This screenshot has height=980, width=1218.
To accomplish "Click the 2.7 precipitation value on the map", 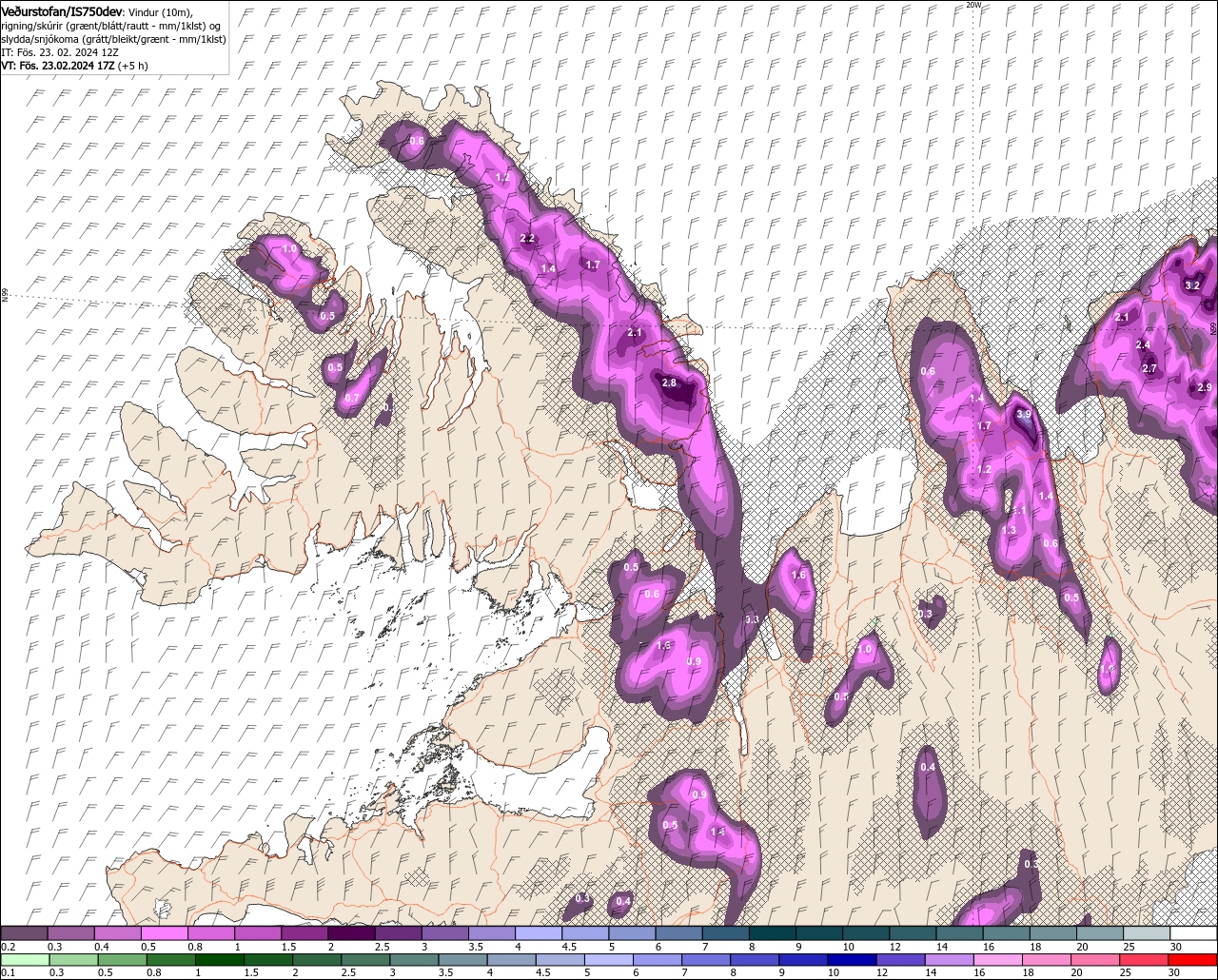I will tap(1149, 369).
